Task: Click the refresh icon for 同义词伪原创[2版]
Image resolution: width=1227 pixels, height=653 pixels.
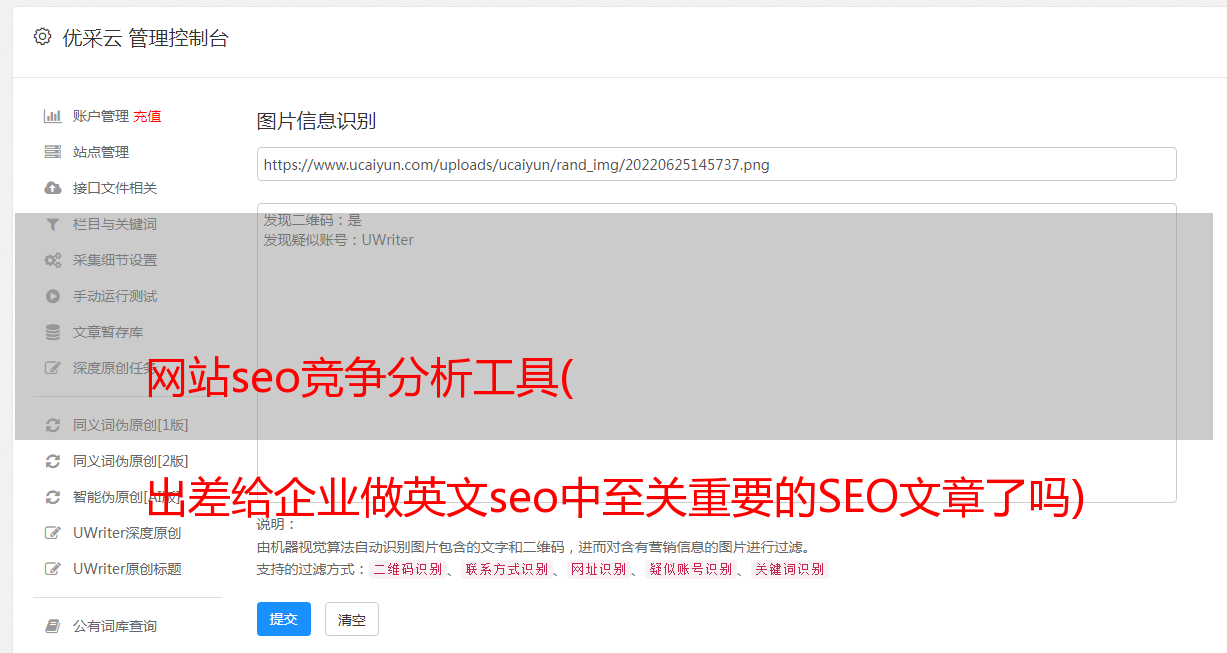Action: click(53, 461)
